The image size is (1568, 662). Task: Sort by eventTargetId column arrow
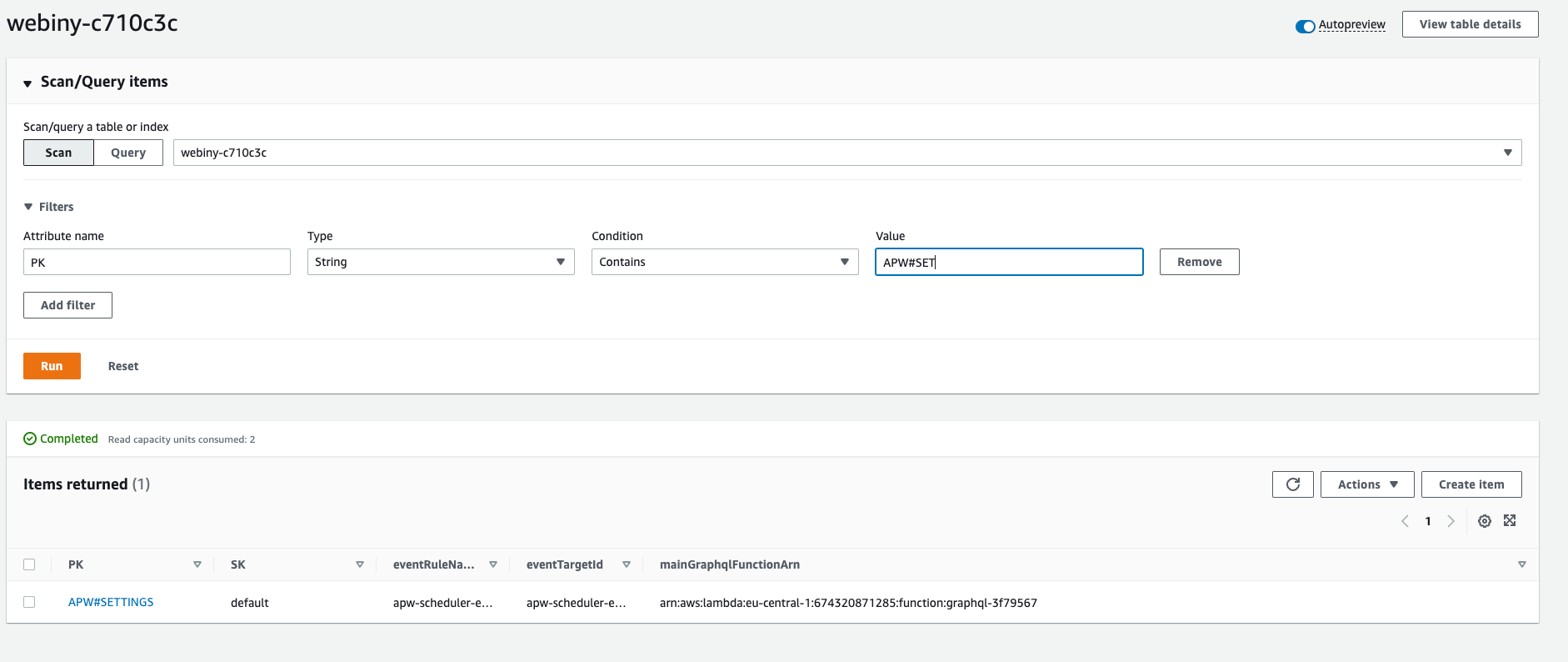(627, 564)
